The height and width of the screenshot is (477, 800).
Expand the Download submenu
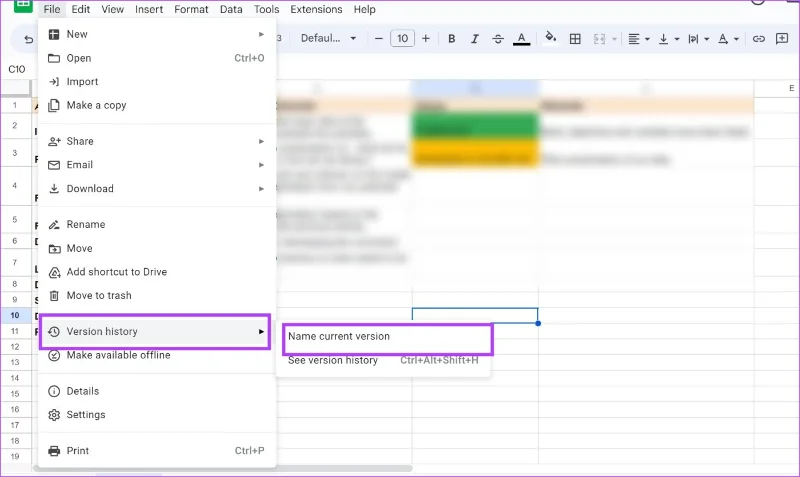(157, 189)
